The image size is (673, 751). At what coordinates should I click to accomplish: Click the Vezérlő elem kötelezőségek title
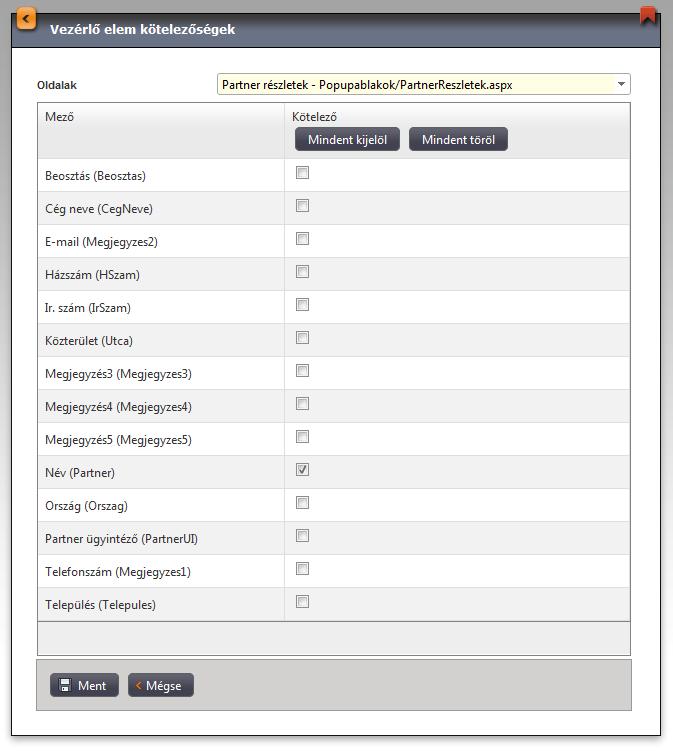(x=143, y=30)
